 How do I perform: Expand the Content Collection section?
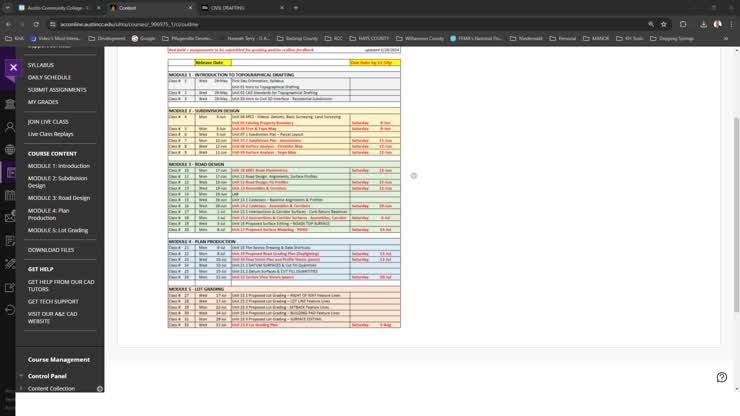click(x=51, y=388)
